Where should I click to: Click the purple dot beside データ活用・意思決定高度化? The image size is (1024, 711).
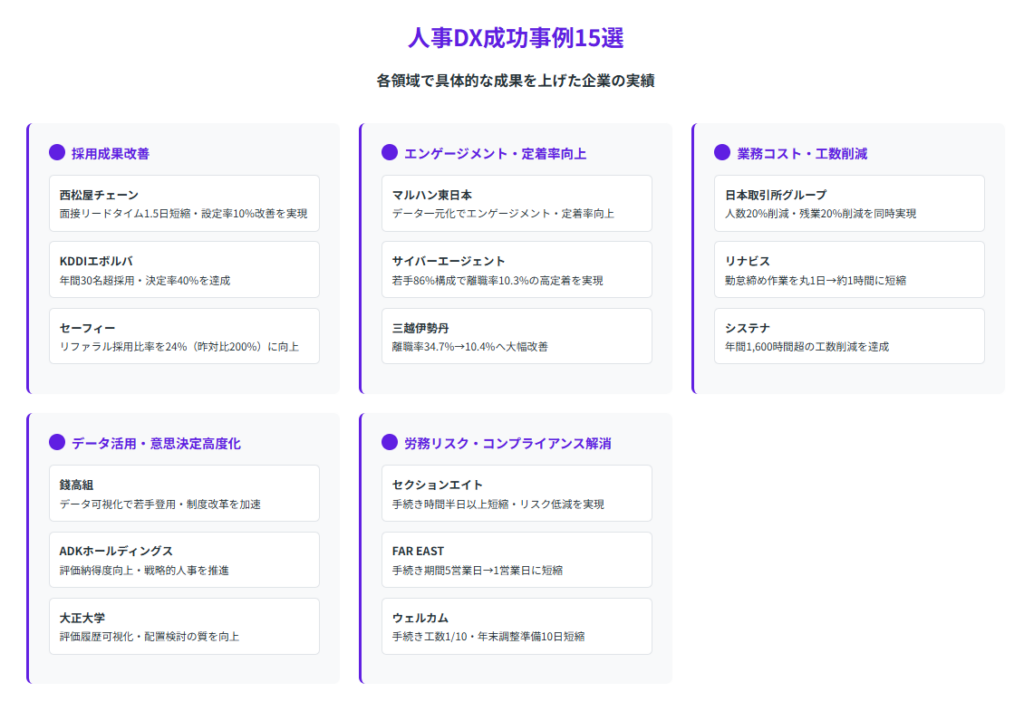click(x=57, y=443)
